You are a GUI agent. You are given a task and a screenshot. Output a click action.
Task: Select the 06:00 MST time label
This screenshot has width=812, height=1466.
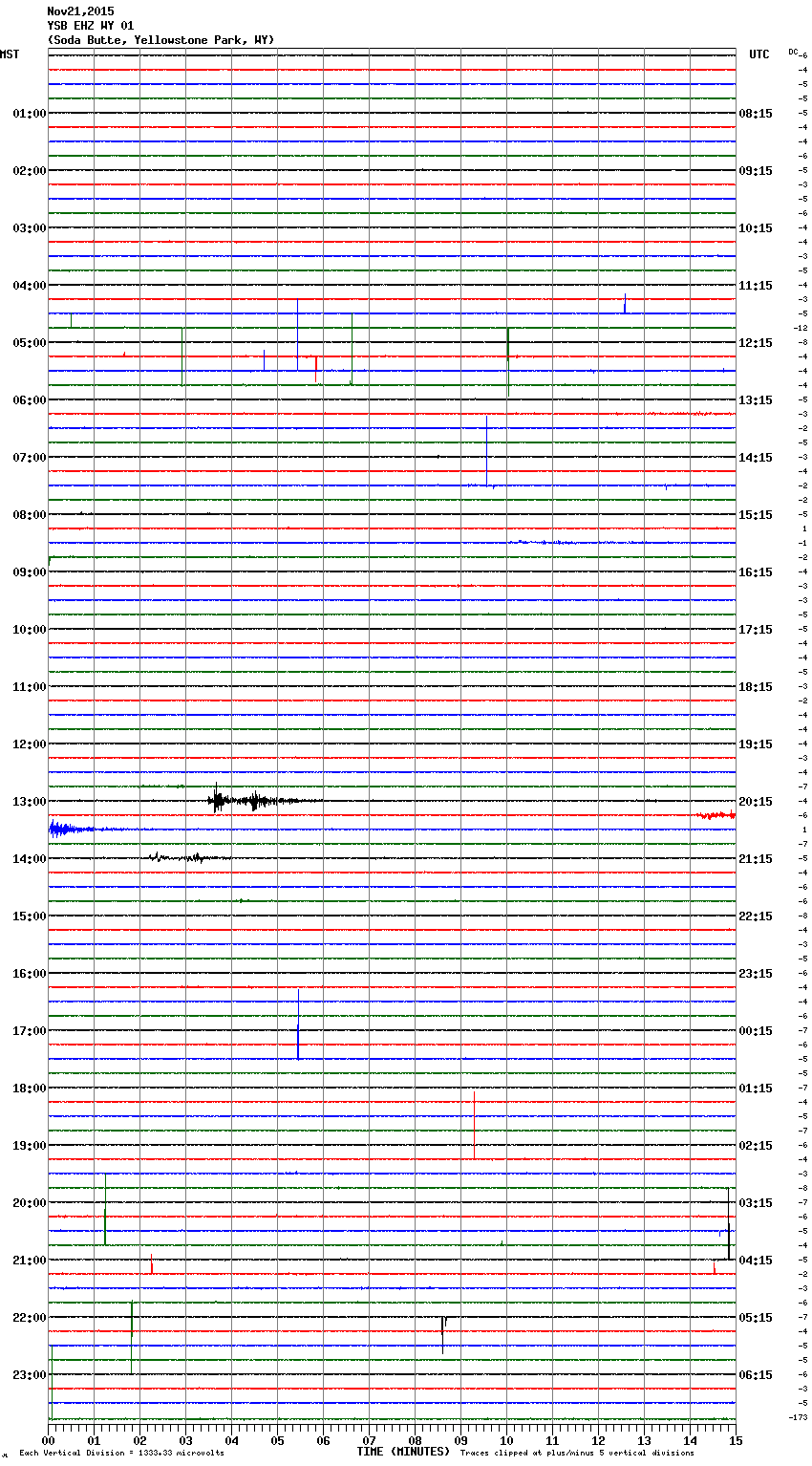tap(30, 400)
